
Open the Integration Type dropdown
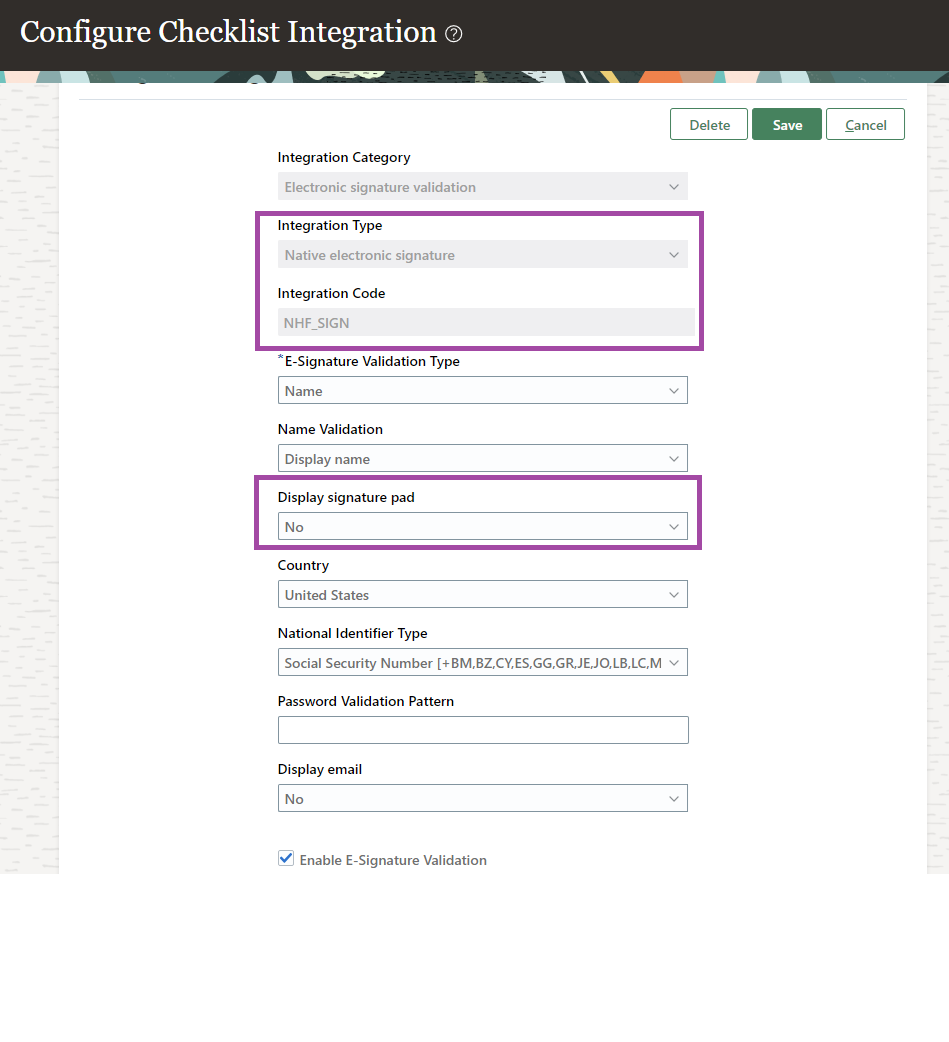pos(482,255)
